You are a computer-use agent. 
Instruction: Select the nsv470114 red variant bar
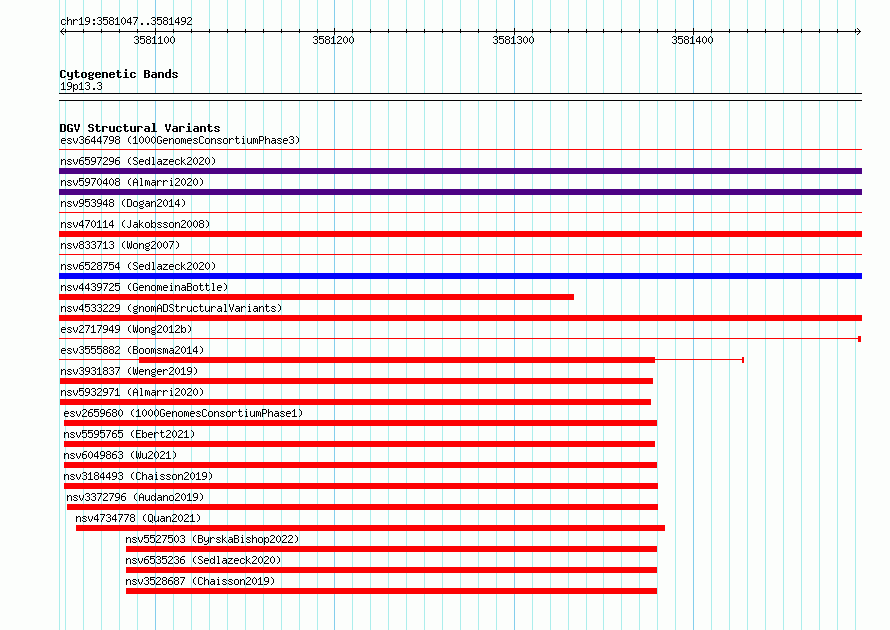click(x=460, y=234)
